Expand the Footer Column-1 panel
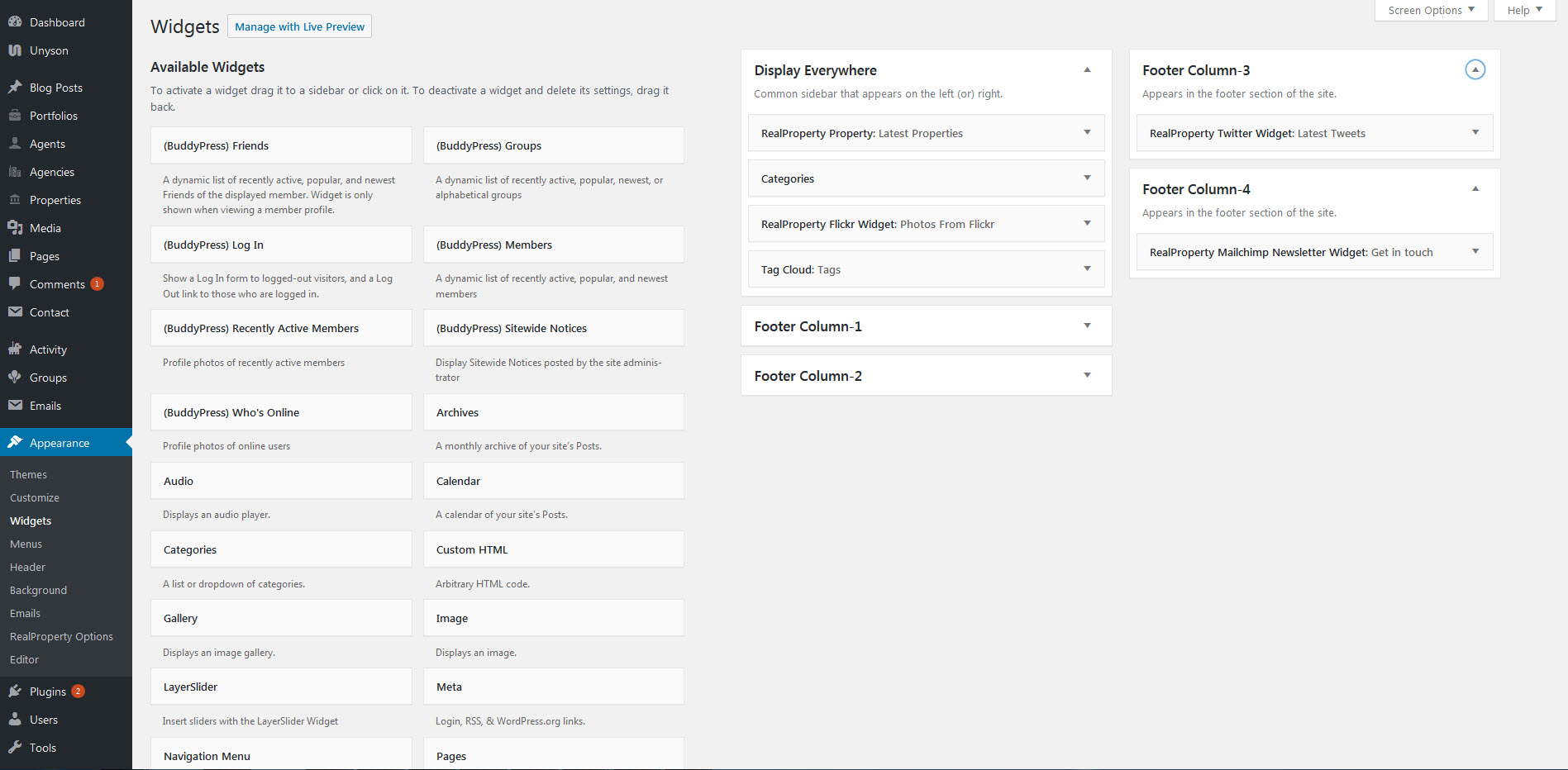Image resolution: width=1568 pixels, height=770 pixels. (x=1087, y=326)
